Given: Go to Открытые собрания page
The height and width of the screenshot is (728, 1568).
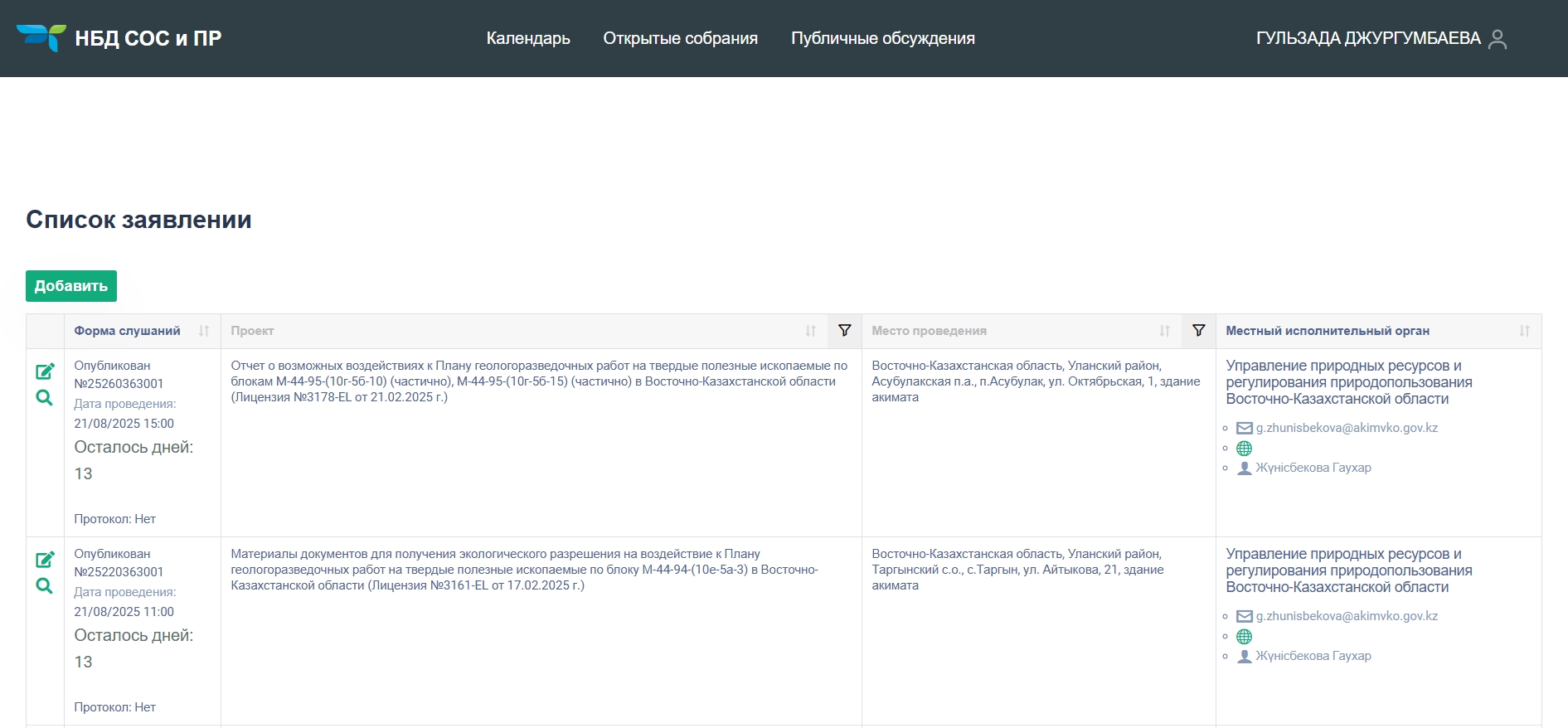Looking at the screenshot, I should [x=680, y=38].
